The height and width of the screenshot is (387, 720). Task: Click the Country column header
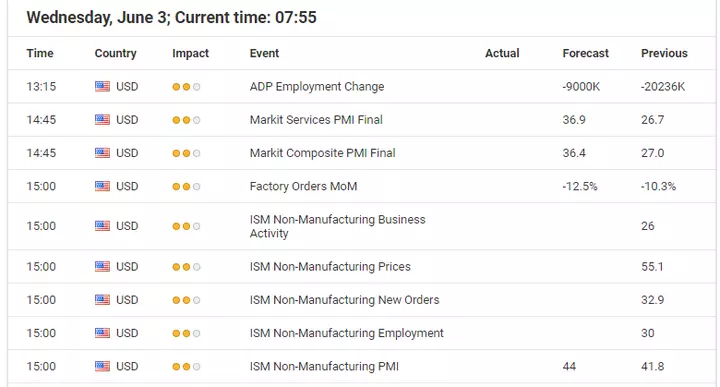116,53
